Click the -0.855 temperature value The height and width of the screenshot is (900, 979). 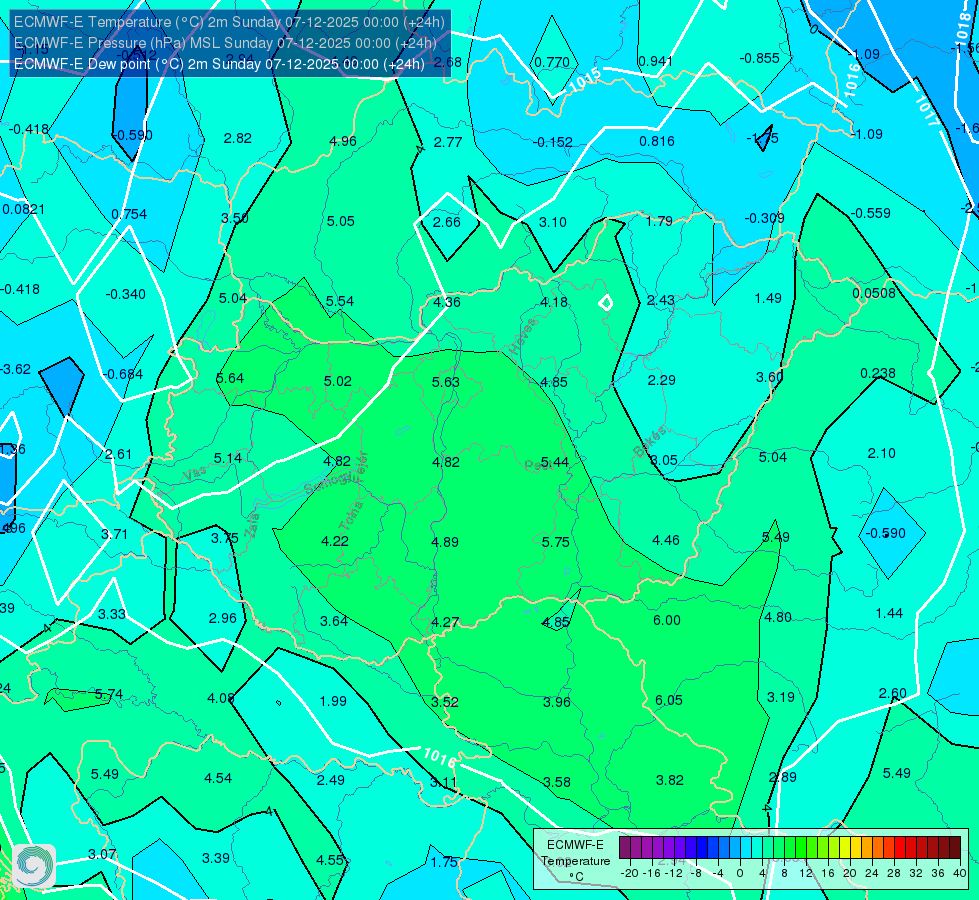click(759, 58)
